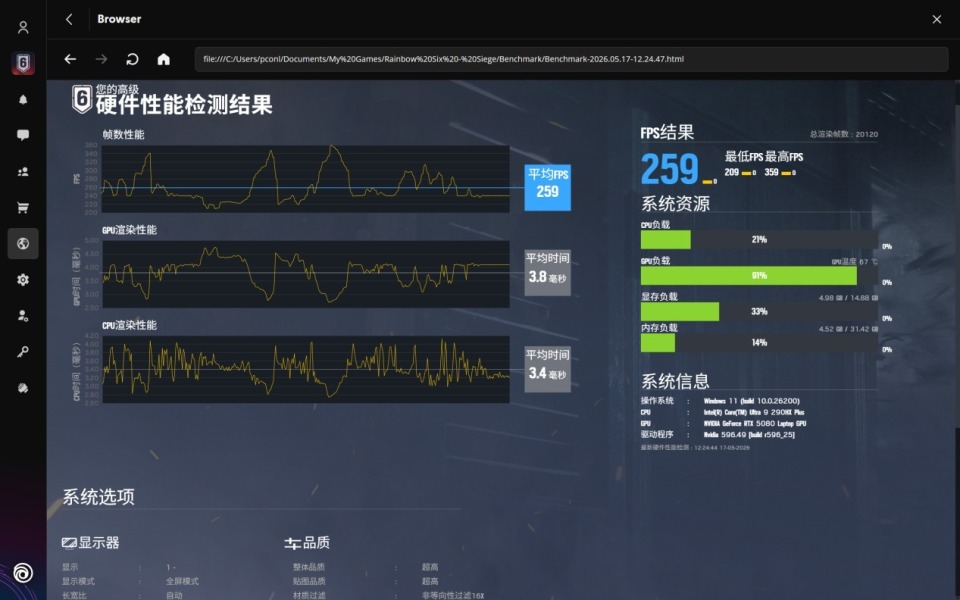Open the user profile icon in the sidebar
The image size is (960, 600).
click(23, 27)
